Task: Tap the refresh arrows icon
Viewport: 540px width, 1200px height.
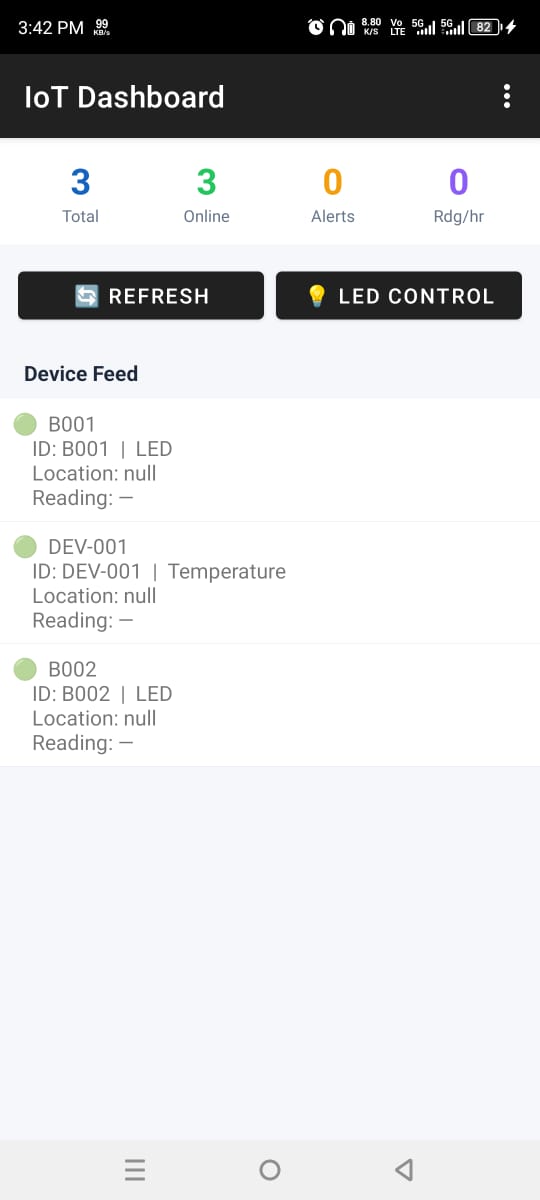Action: [x=87, y=296]
